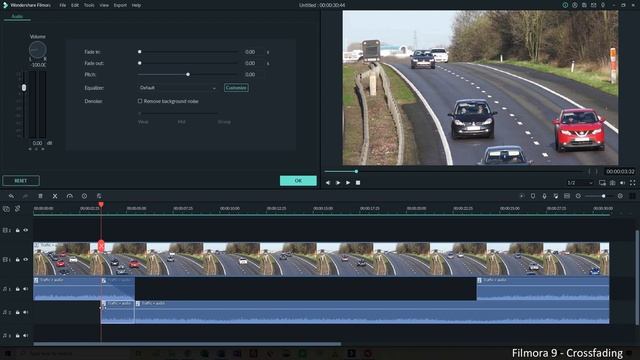Click the RESET button
This screenshot has width=640, height=360.
pyautogui.click(x=21, y=180)
